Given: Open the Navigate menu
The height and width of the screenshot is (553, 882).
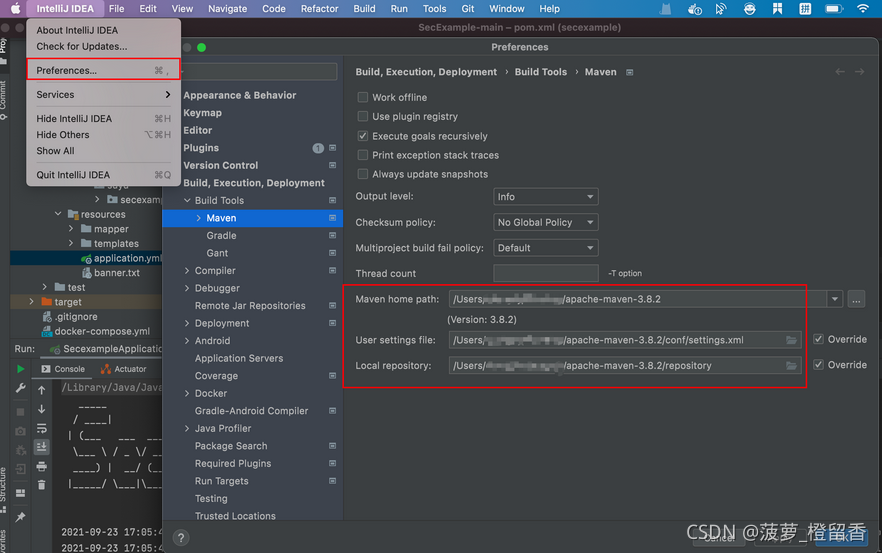Looking at the screenshot, I should [x=227, y=8].
